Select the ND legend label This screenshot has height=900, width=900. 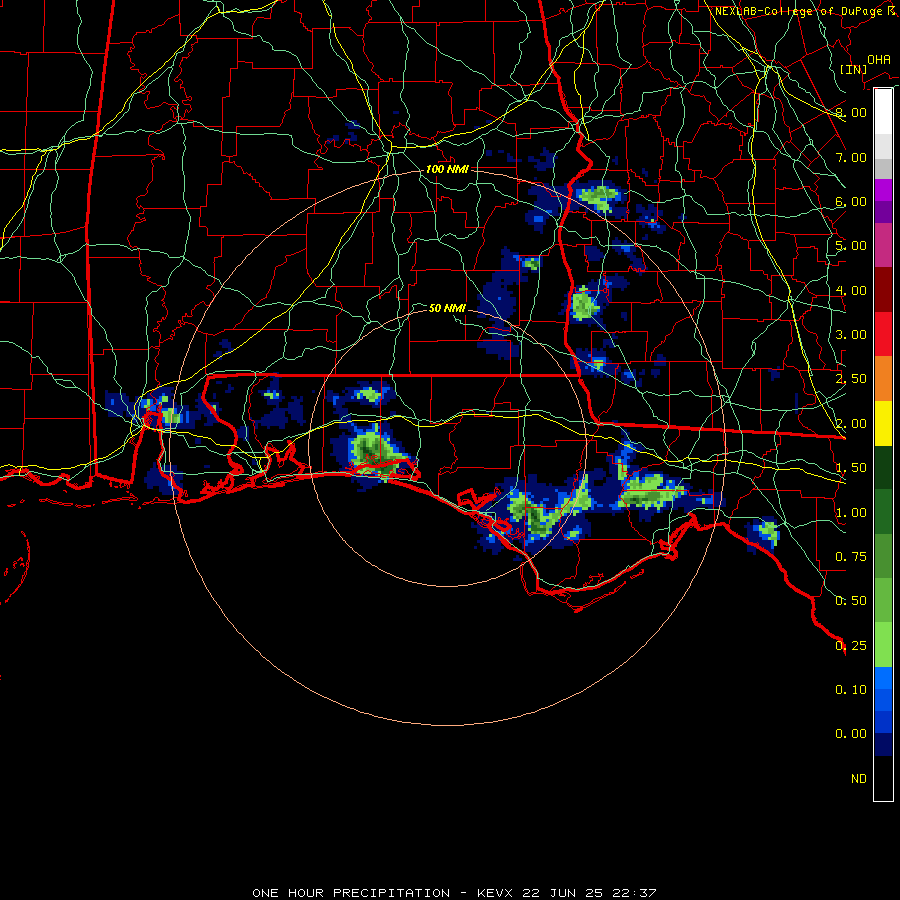[x=859, y=779]
